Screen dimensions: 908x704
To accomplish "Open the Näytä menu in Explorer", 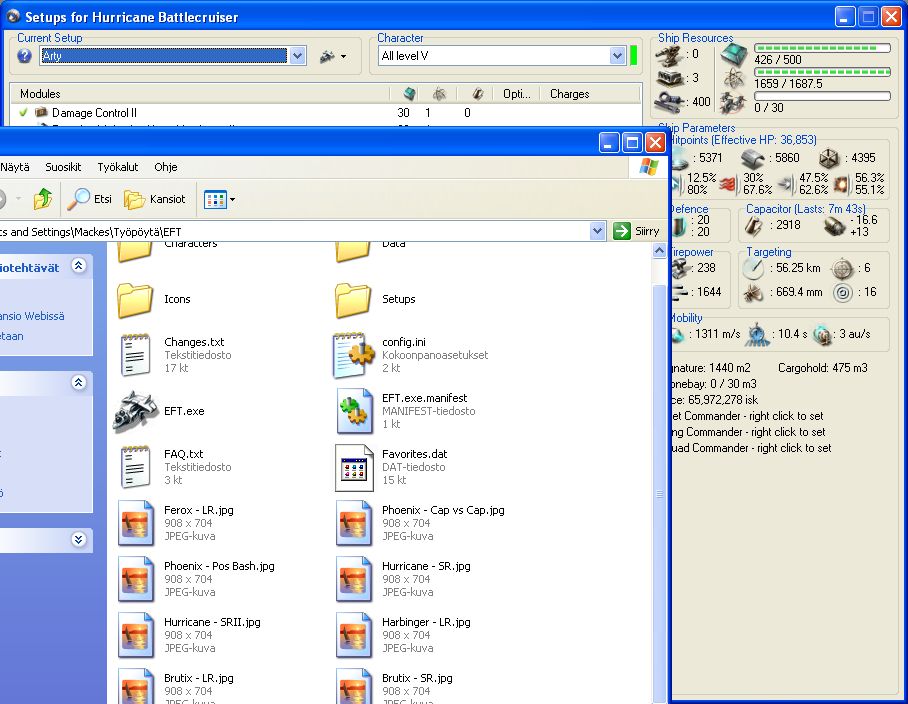I will 15,167.
